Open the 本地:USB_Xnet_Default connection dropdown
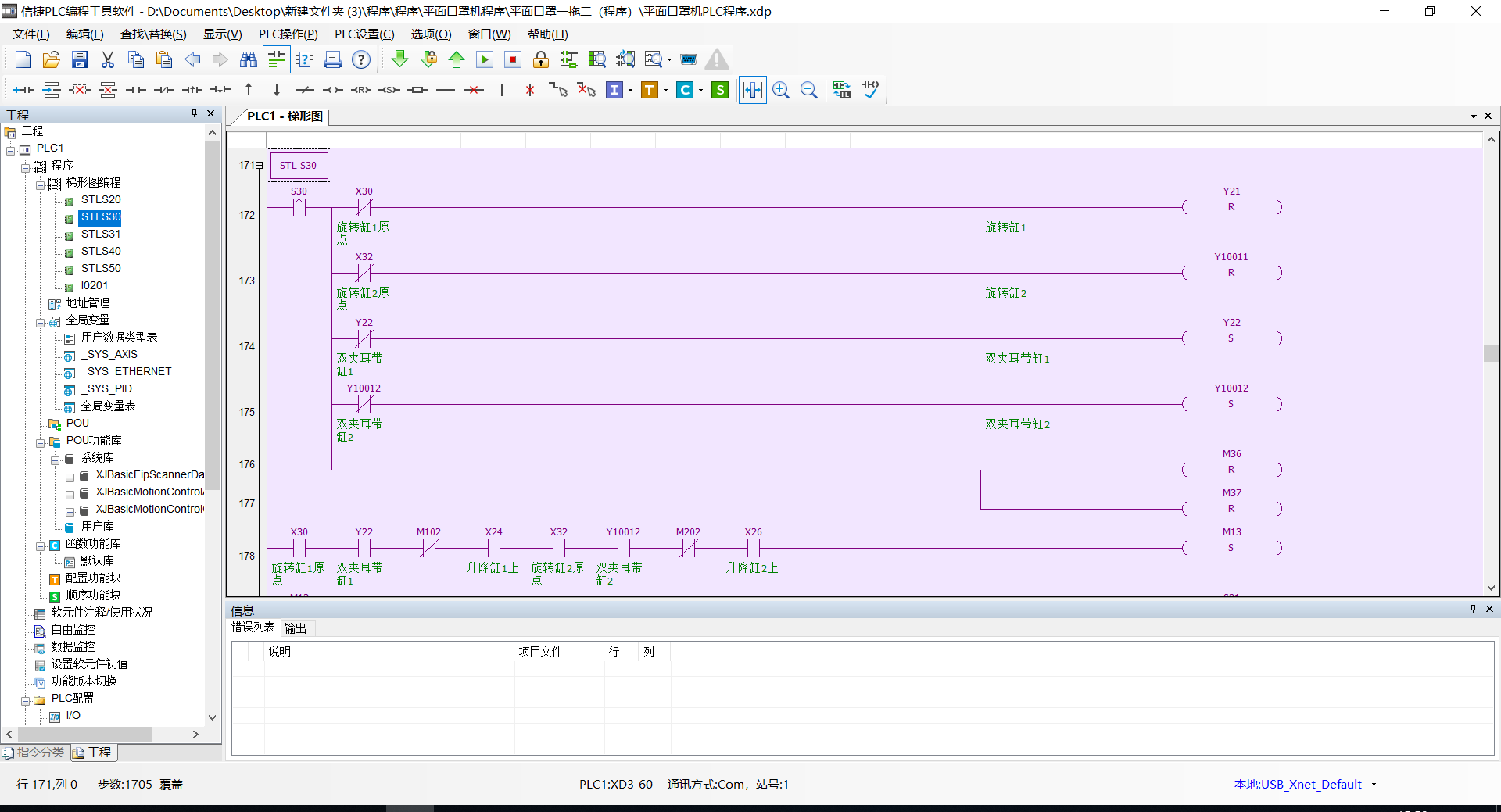Image resolution: width=1501 pixels, height=812 pixels. tap(1374, 785)
